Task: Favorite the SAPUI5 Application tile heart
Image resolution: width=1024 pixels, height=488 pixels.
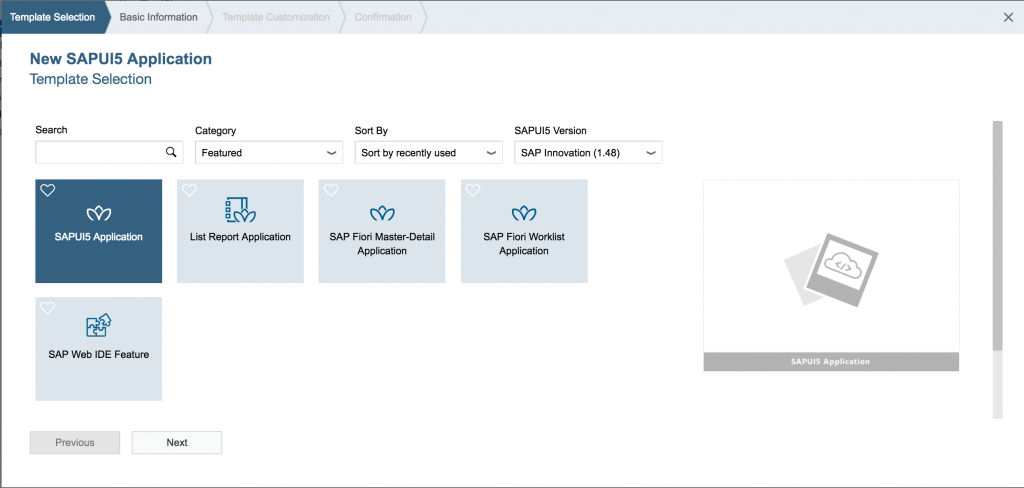Action: pyautogui.click(x=48, y=191)
